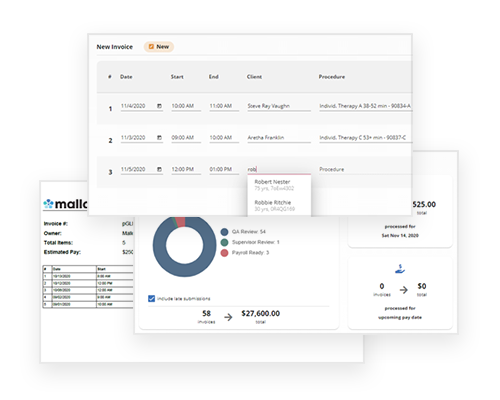
Task: Open calendar picker for 11/4/2020 row
Action: tap(159, 106)
